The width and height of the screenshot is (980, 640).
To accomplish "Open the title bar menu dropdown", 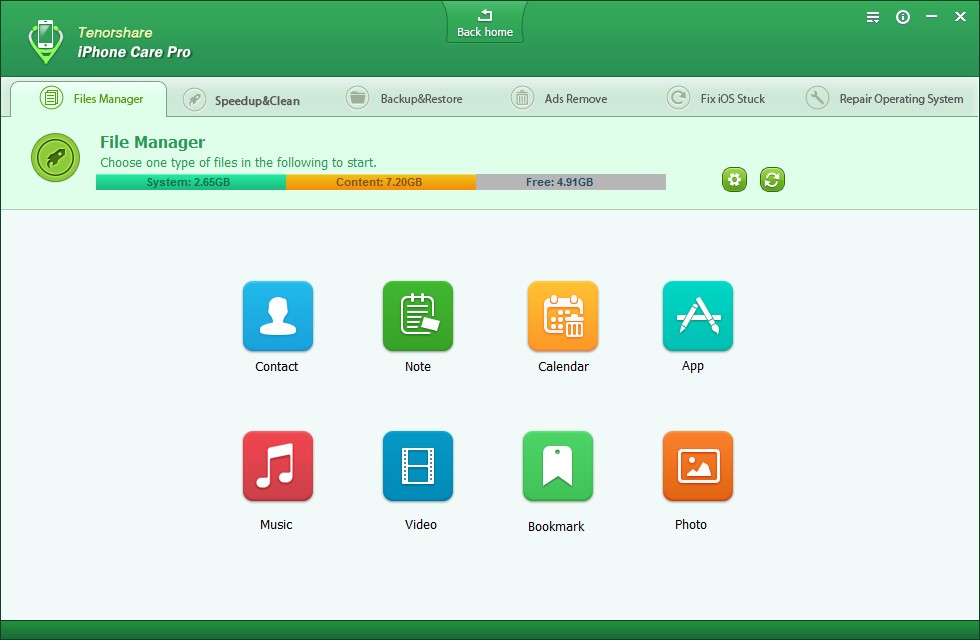I will [873, 17].
